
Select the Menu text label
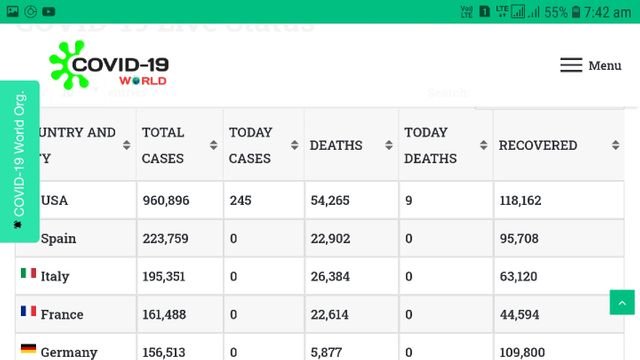tap(605, 65)
